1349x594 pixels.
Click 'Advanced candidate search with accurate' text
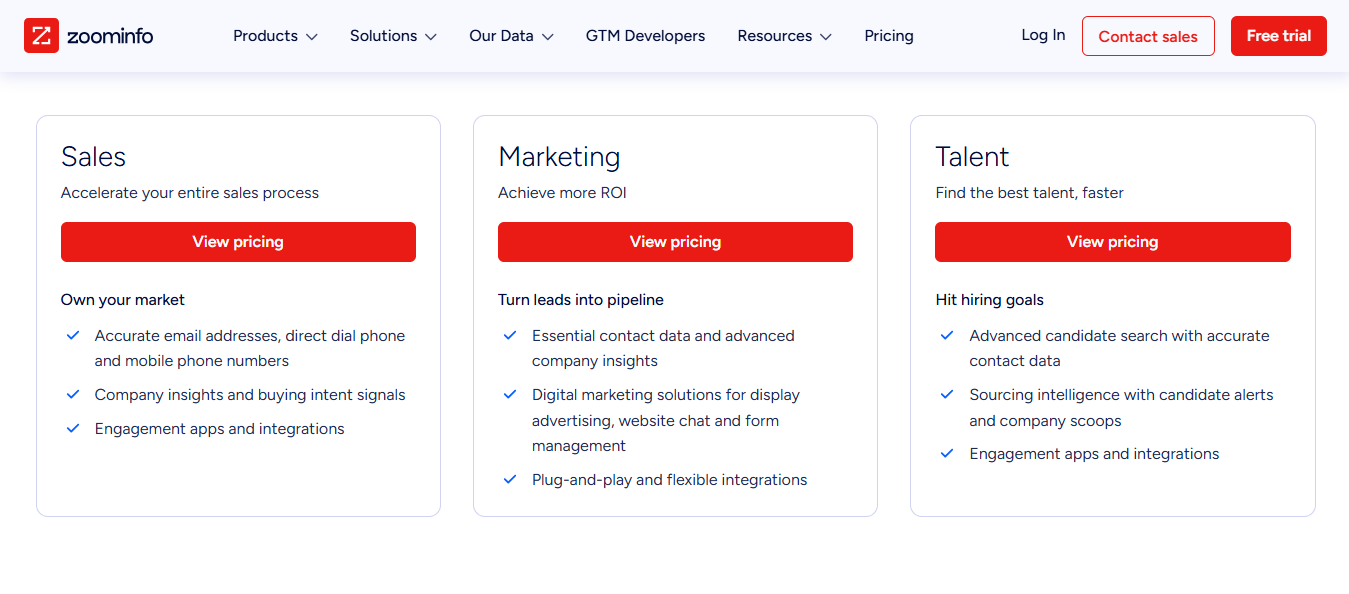click(x=1119, y=336)
